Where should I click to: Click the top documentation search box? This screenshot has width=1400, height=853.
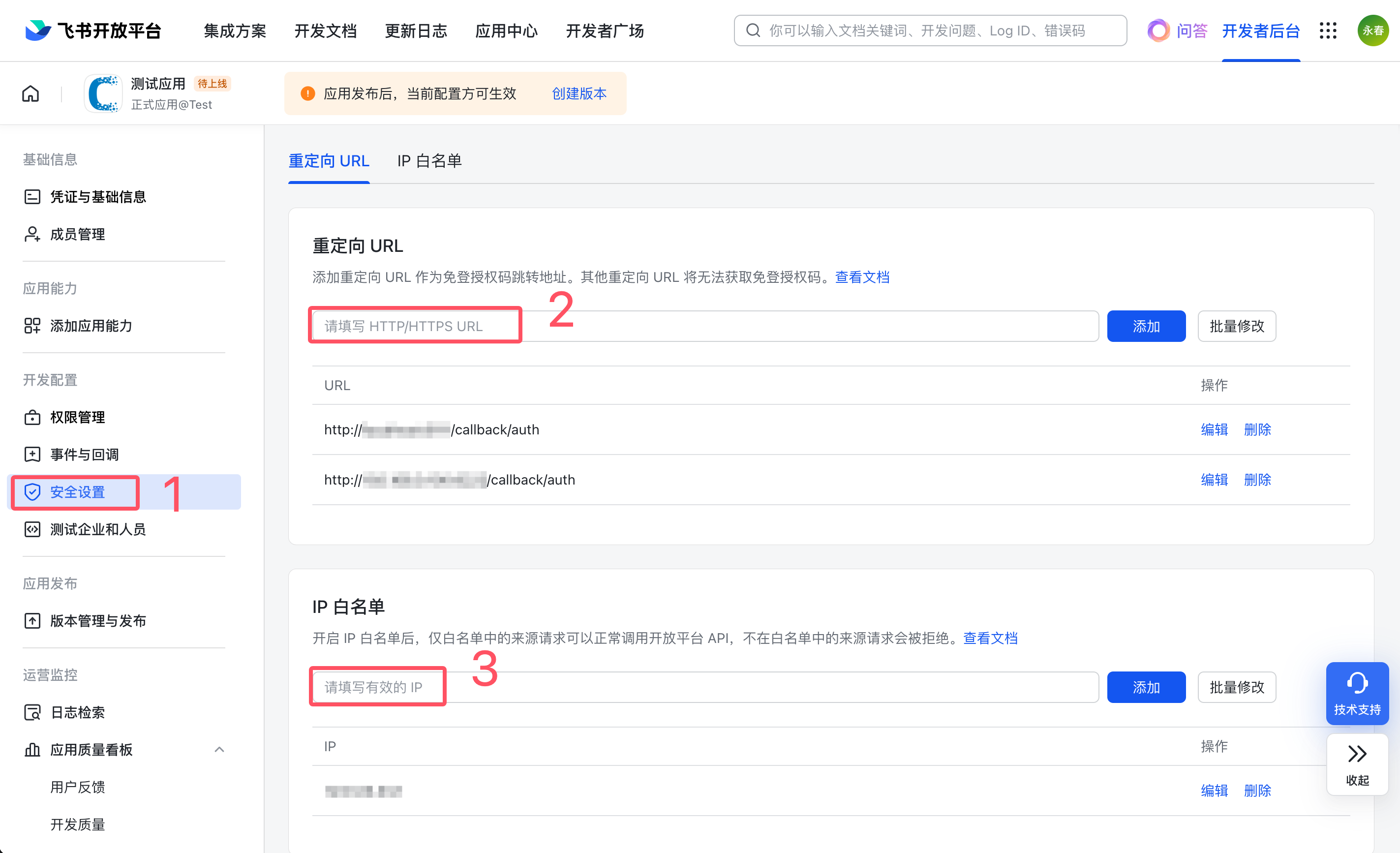[930, 30]
